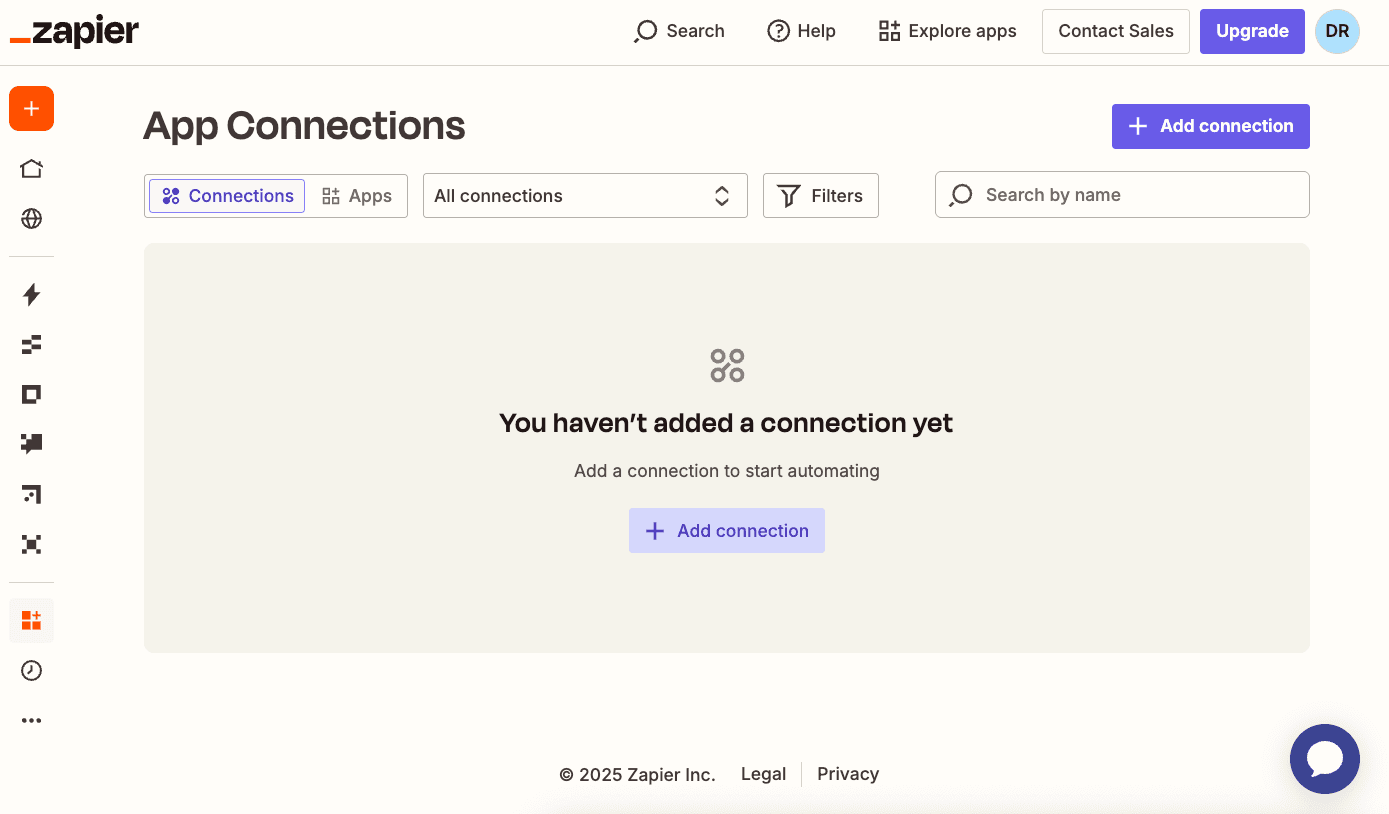Select the Connections tab
Screen dimensions: 1389x814
(x=226, y=195)
